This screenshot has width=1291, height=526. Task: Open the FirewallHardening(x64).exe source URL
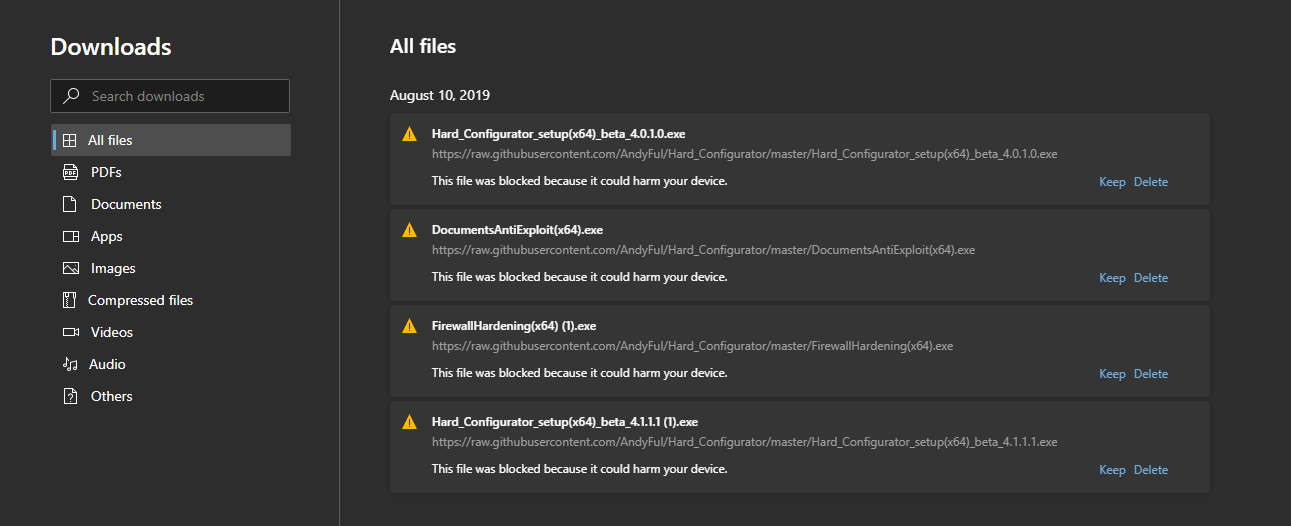click(x=692, y=346)
